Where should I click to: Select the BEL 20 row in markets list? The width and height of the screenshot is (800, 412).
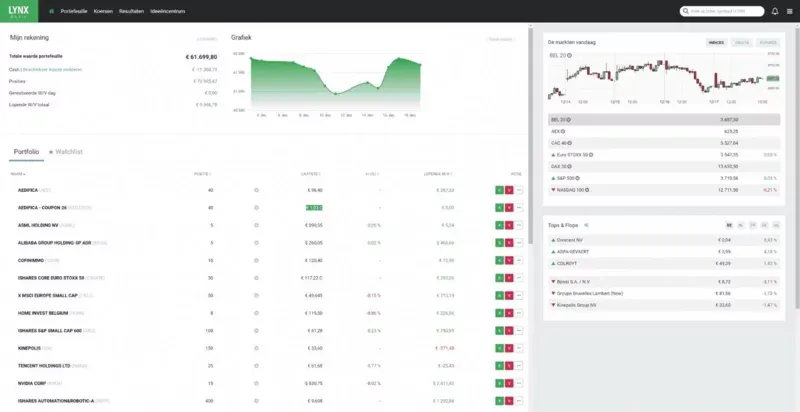(x=664, y=120)
